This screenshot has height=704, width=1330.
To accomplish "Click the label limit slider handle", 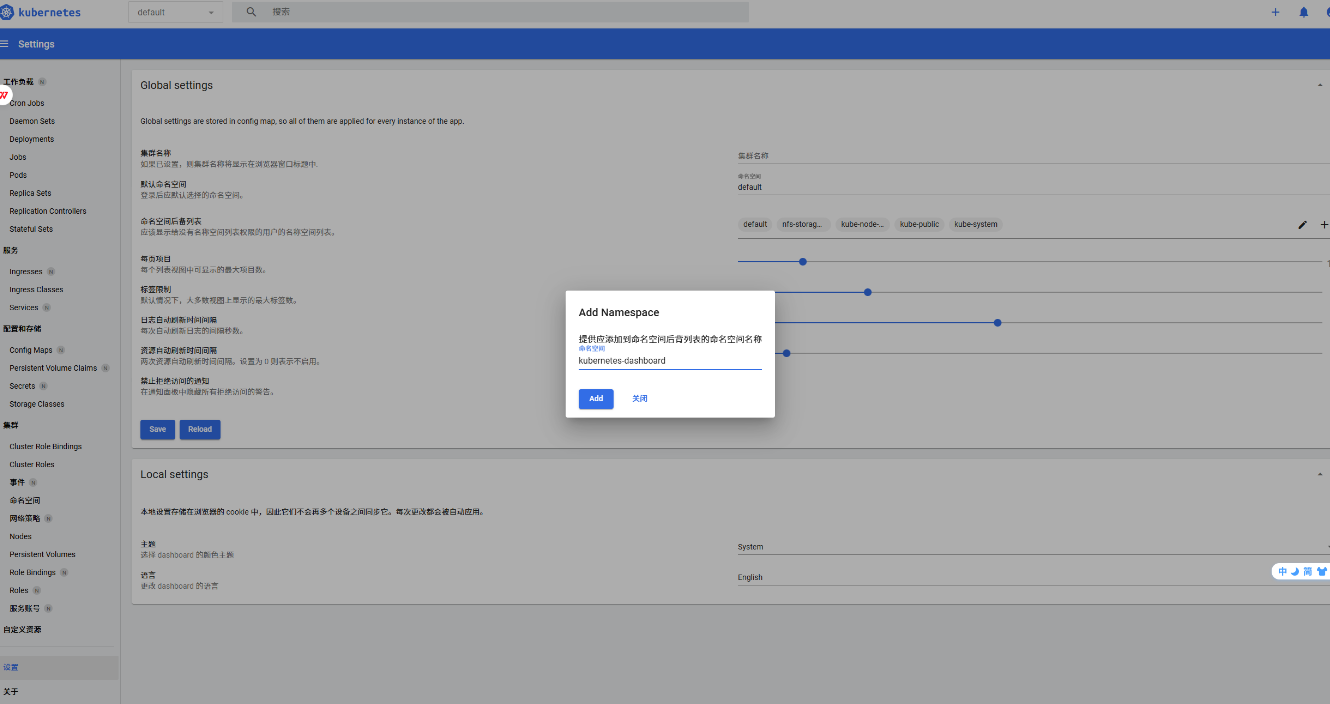I will (x=868, y=292).
